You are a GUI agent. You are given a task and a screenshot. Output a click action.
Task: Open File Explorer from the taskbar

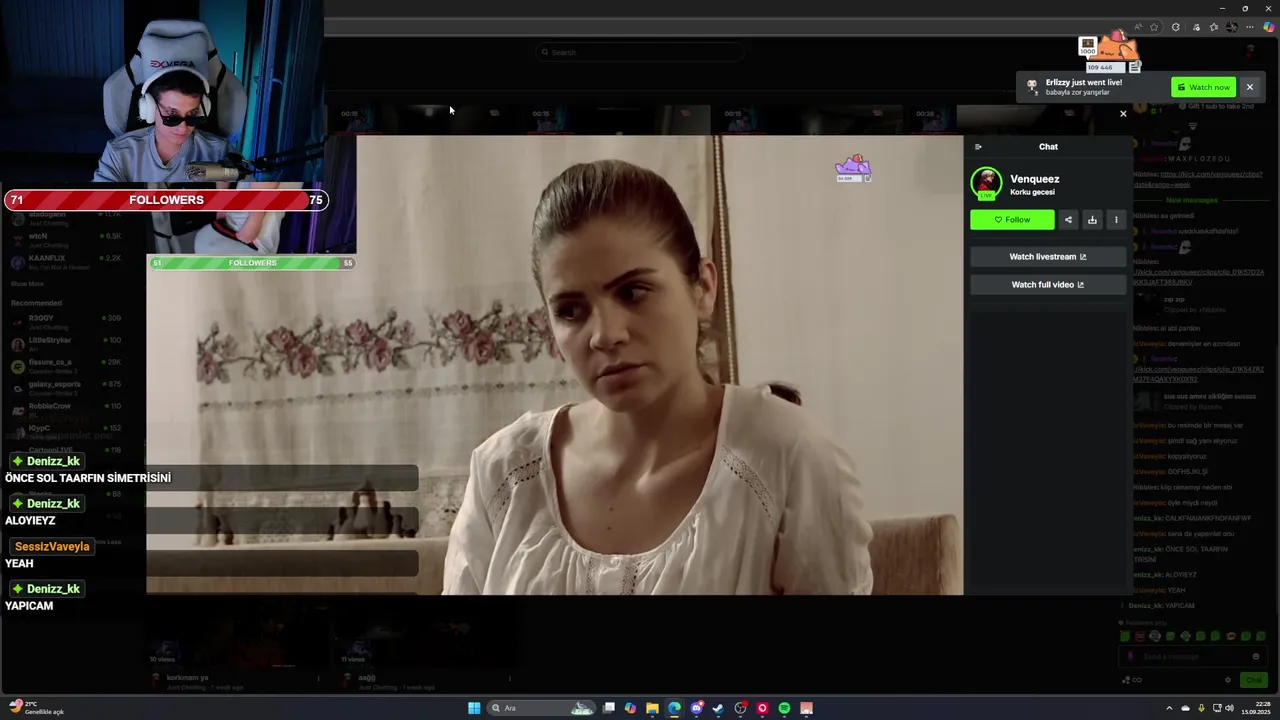(x=652, y=708)
